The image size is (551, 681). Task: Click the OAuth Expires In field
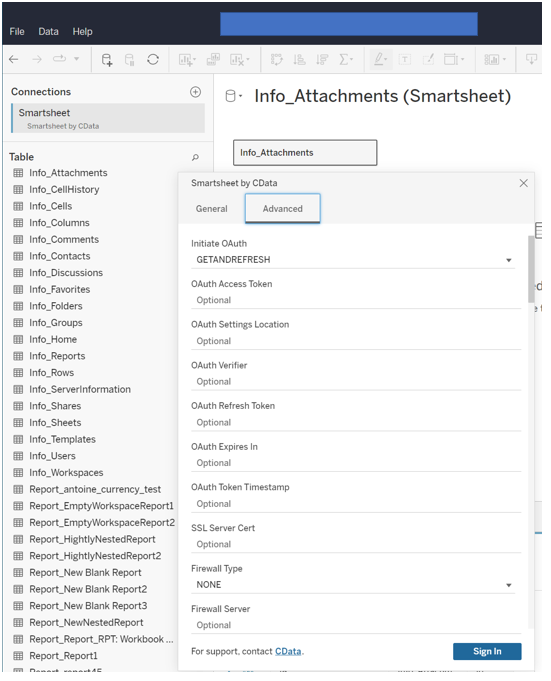tap(356, 463)
